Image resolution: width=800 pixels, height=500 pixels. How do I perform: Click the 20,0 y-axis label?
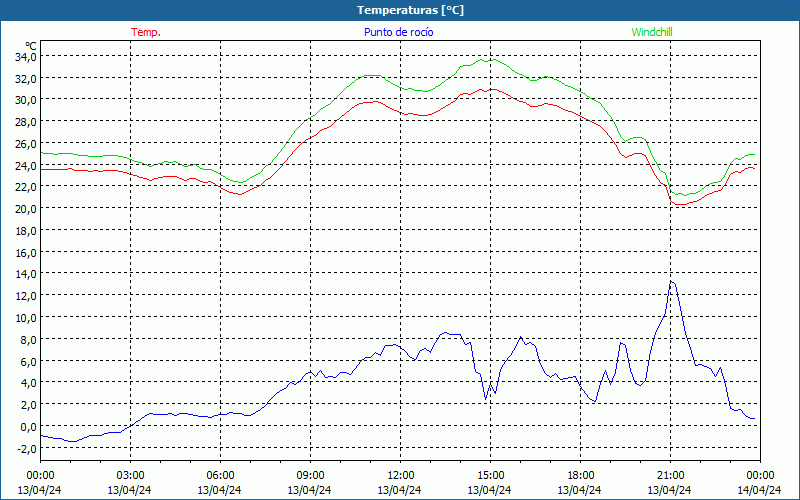(25, 209)
